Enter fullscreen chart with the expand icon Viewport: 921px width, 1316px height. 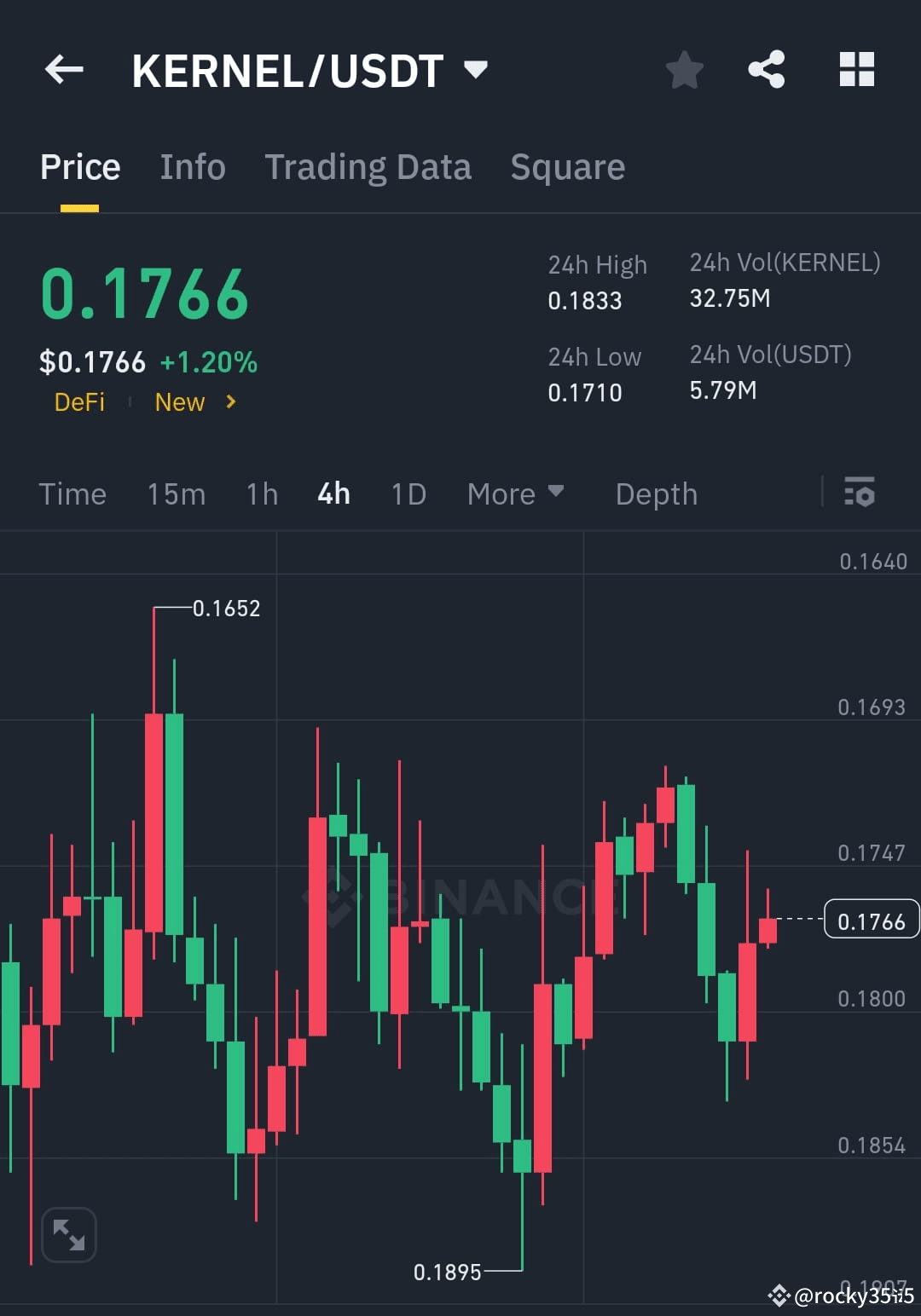click(x=68, y=1233)
